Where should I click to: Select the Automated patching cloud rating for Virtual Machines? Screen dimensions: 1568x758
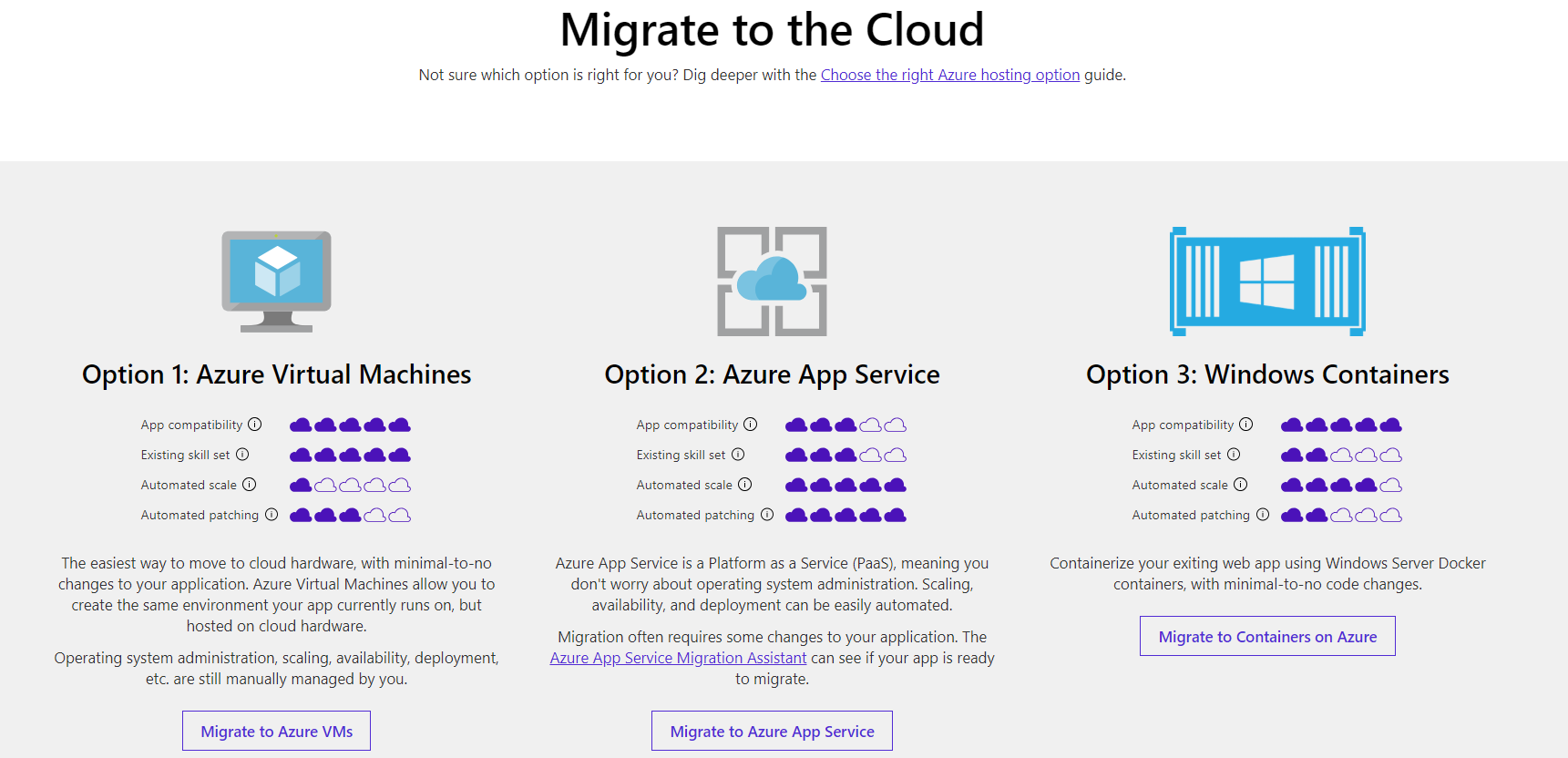pos(350,516)
